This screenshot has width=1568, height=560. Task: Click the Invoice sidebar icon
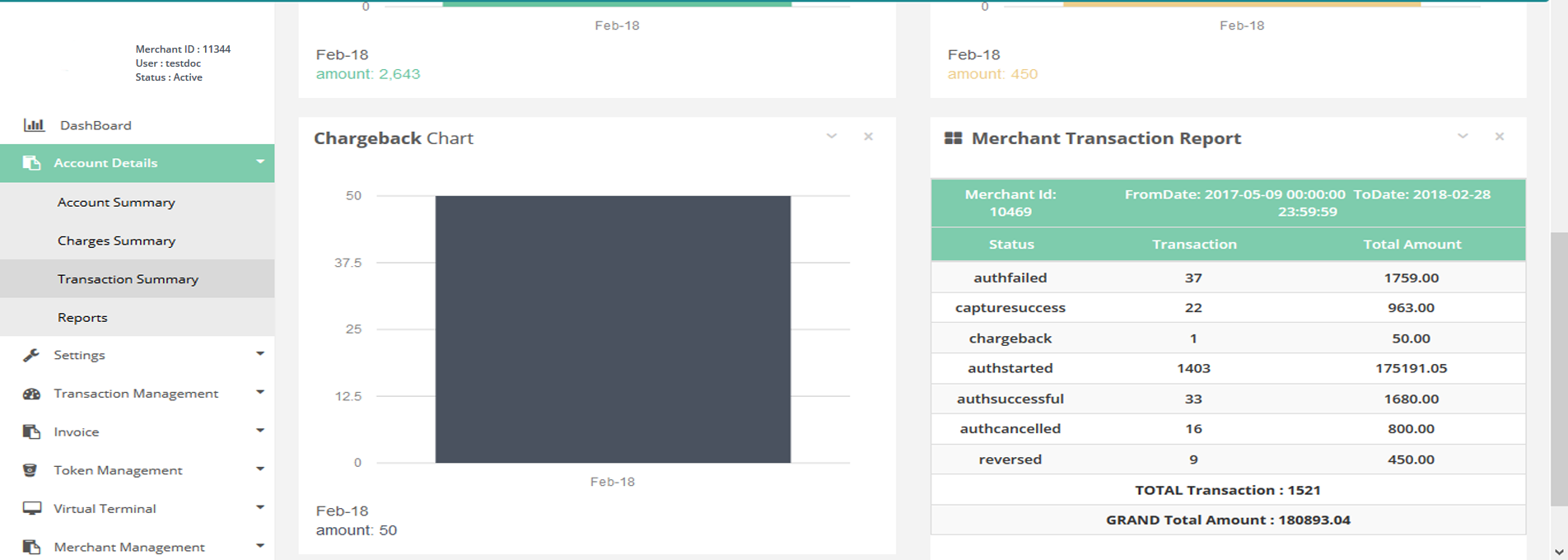tap(31, 432)
